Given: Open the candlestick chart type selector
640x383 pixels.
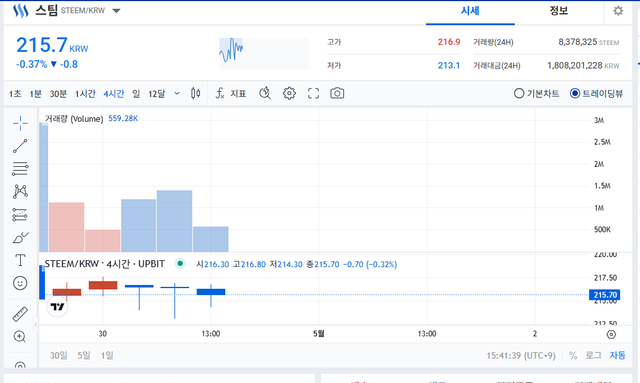Looking at the screenshot, I should [x=196, y=94].
